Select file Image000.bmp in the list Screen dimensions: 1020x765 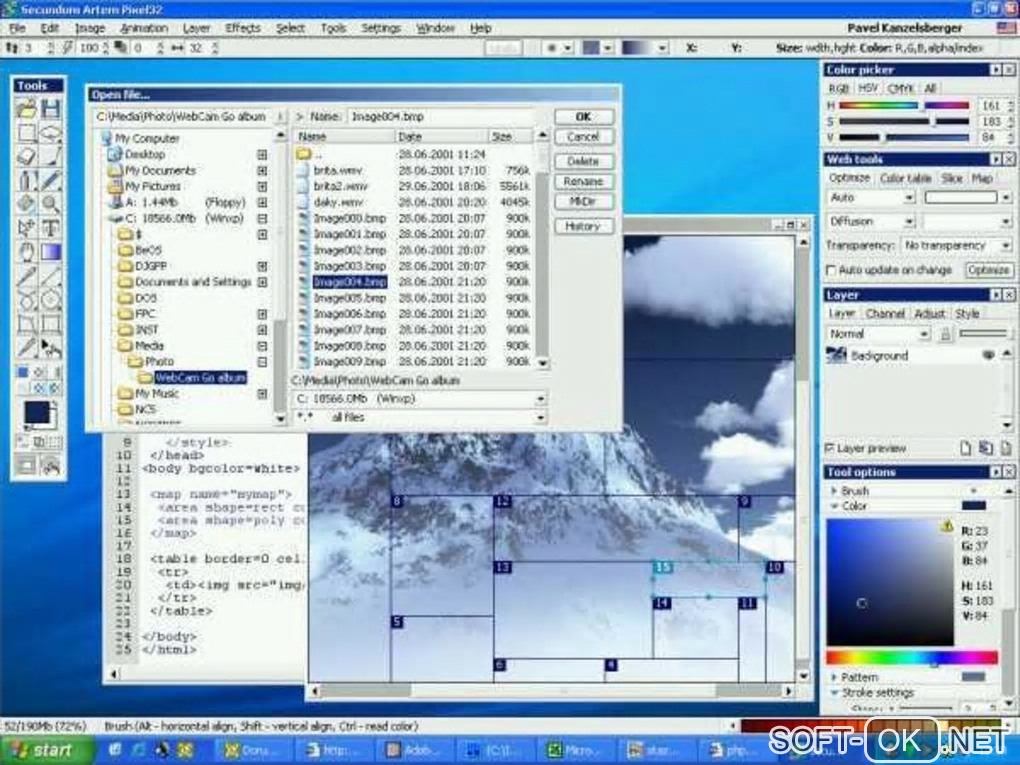(x=349, y=219)
